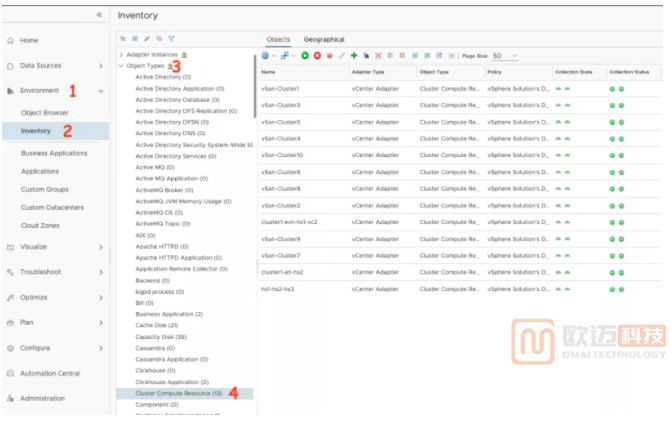669x421 pixels.
Task: Collapse the Object Types tree node
Action: coord(121,66)
